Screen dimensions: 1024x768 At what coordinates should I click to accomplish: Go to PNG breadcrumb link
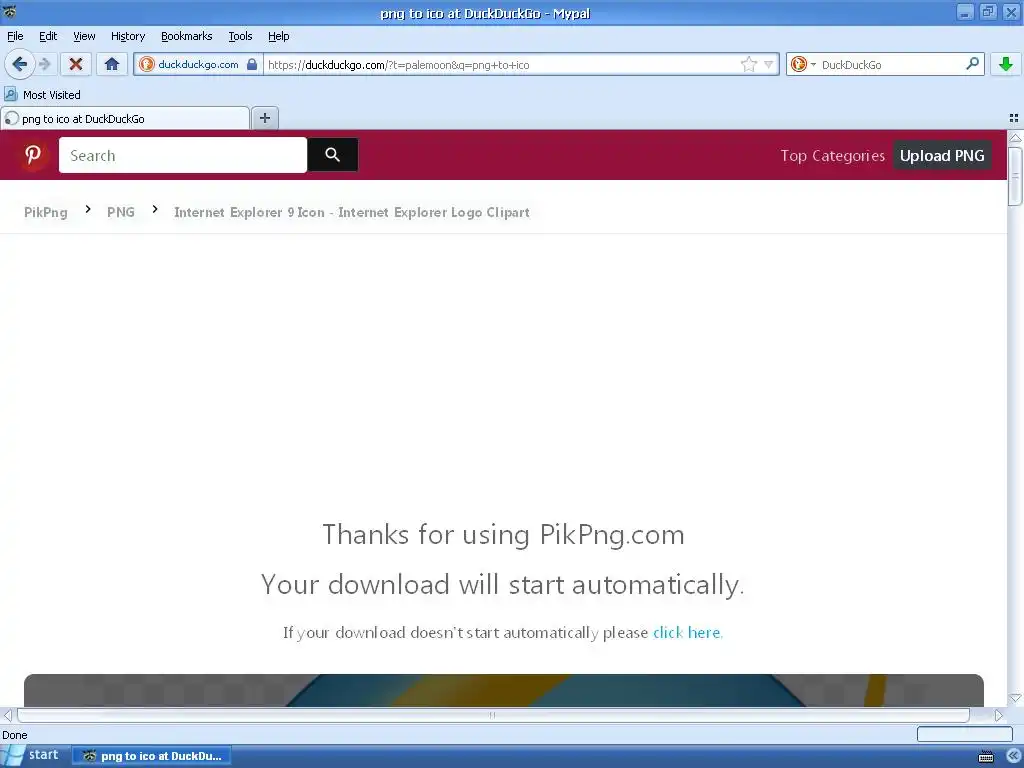tap(121, 212)
